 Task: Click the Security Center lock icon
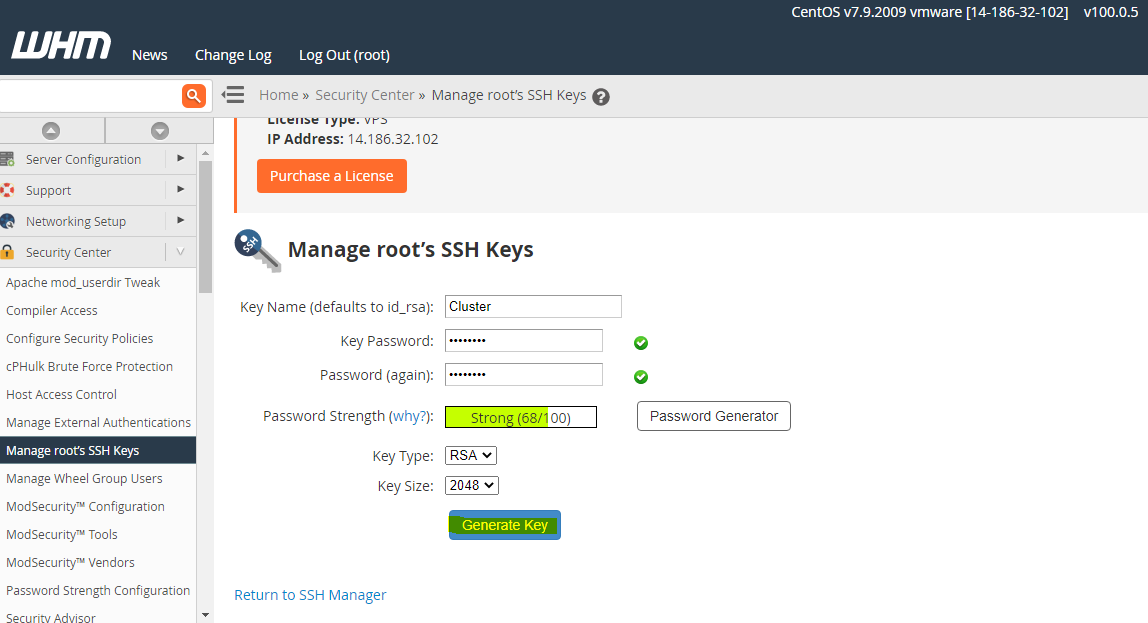8,252
